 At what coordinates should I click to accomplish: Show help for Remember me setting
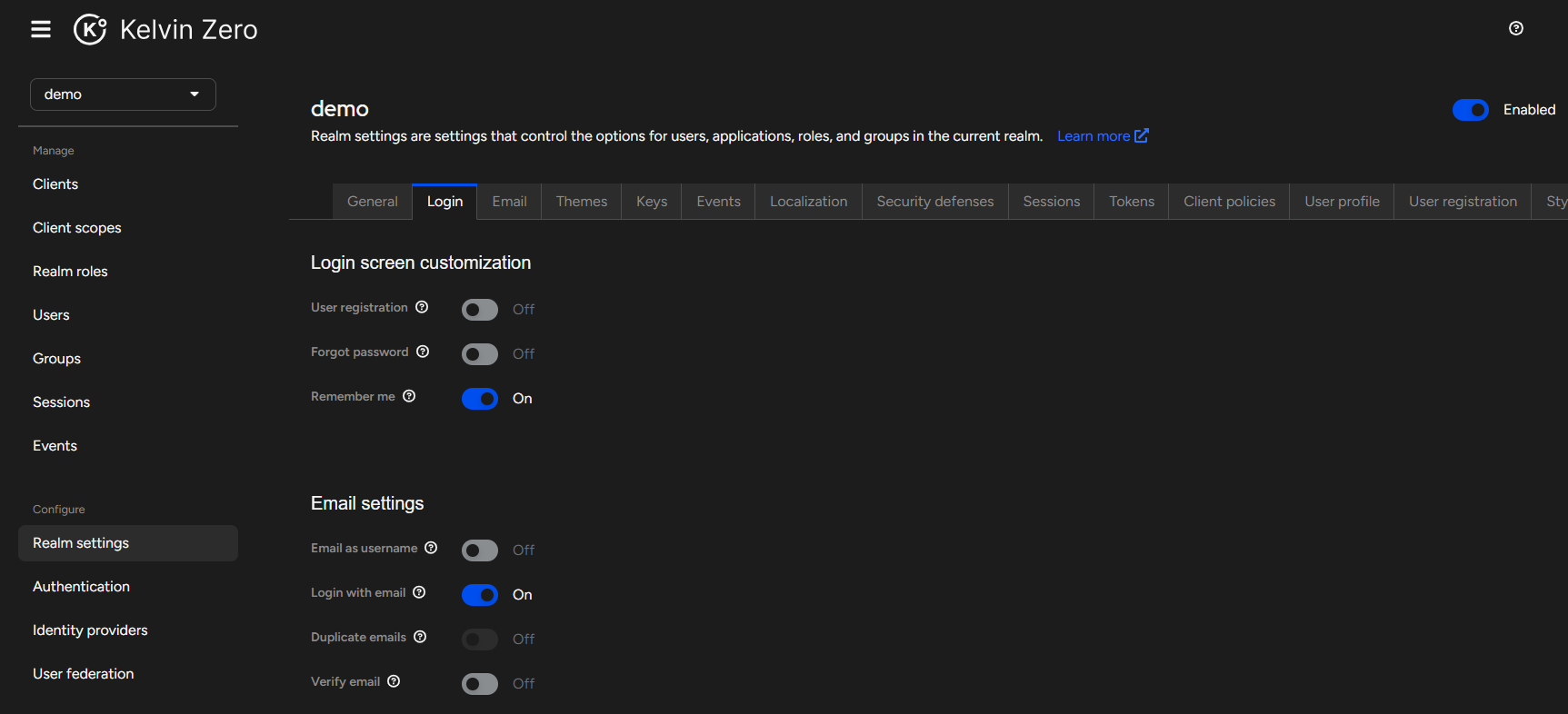point(409,396)
